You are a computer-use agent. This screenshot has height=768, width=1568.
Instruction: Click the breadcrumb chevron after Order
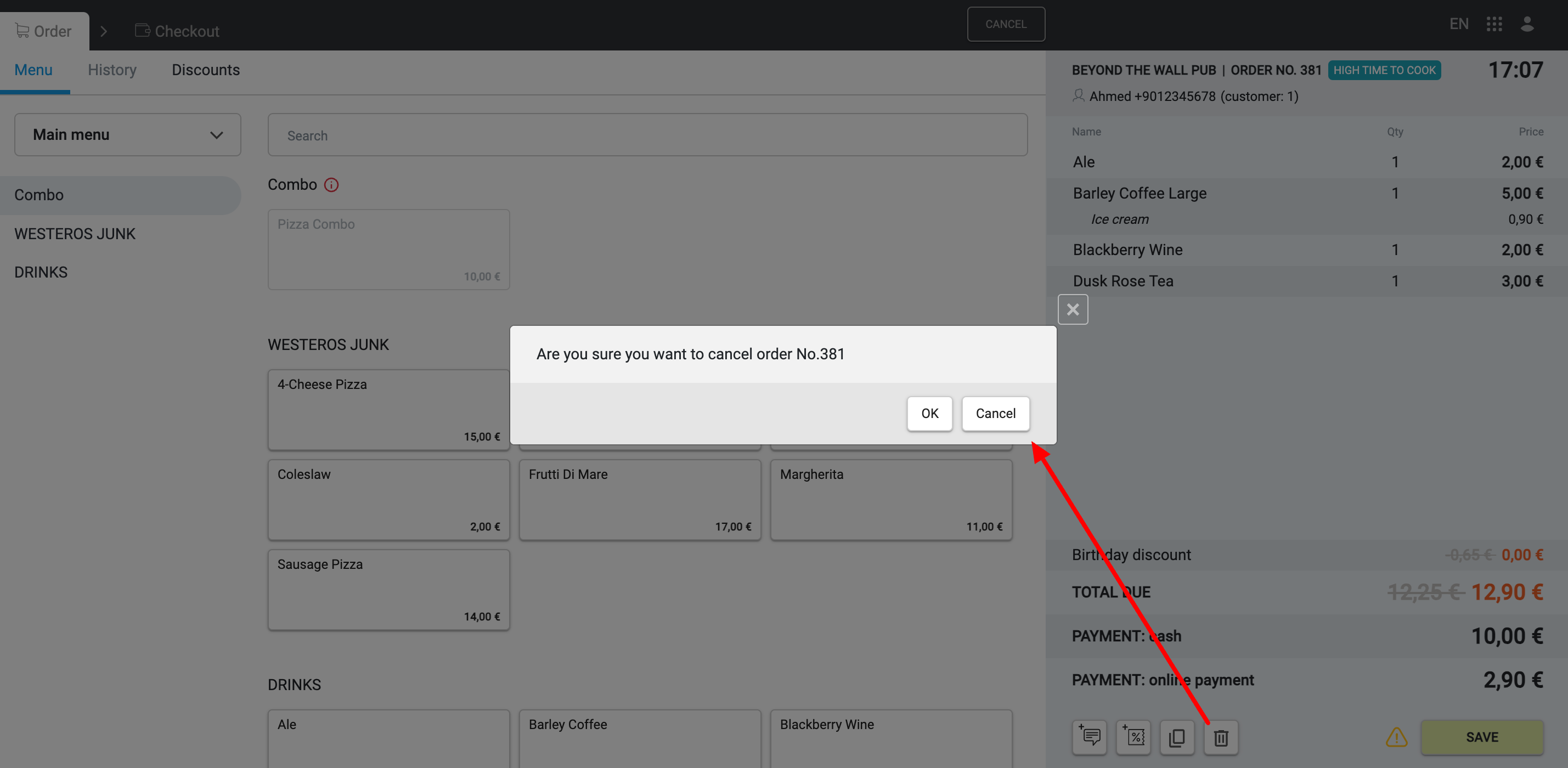[104, 31]
